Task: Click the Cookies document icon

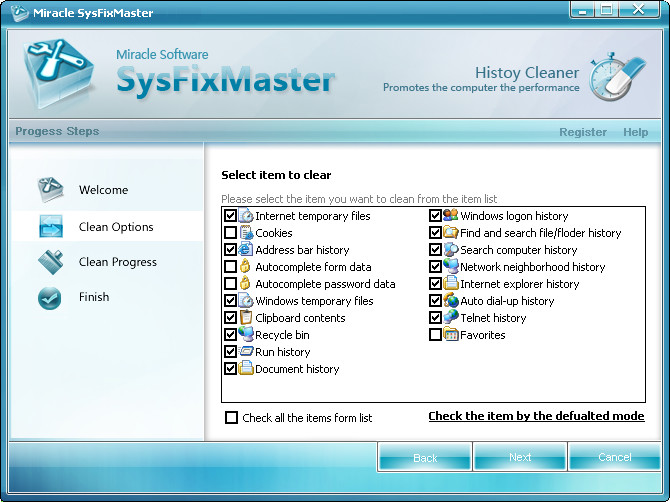Action: (x=246, y=232)
